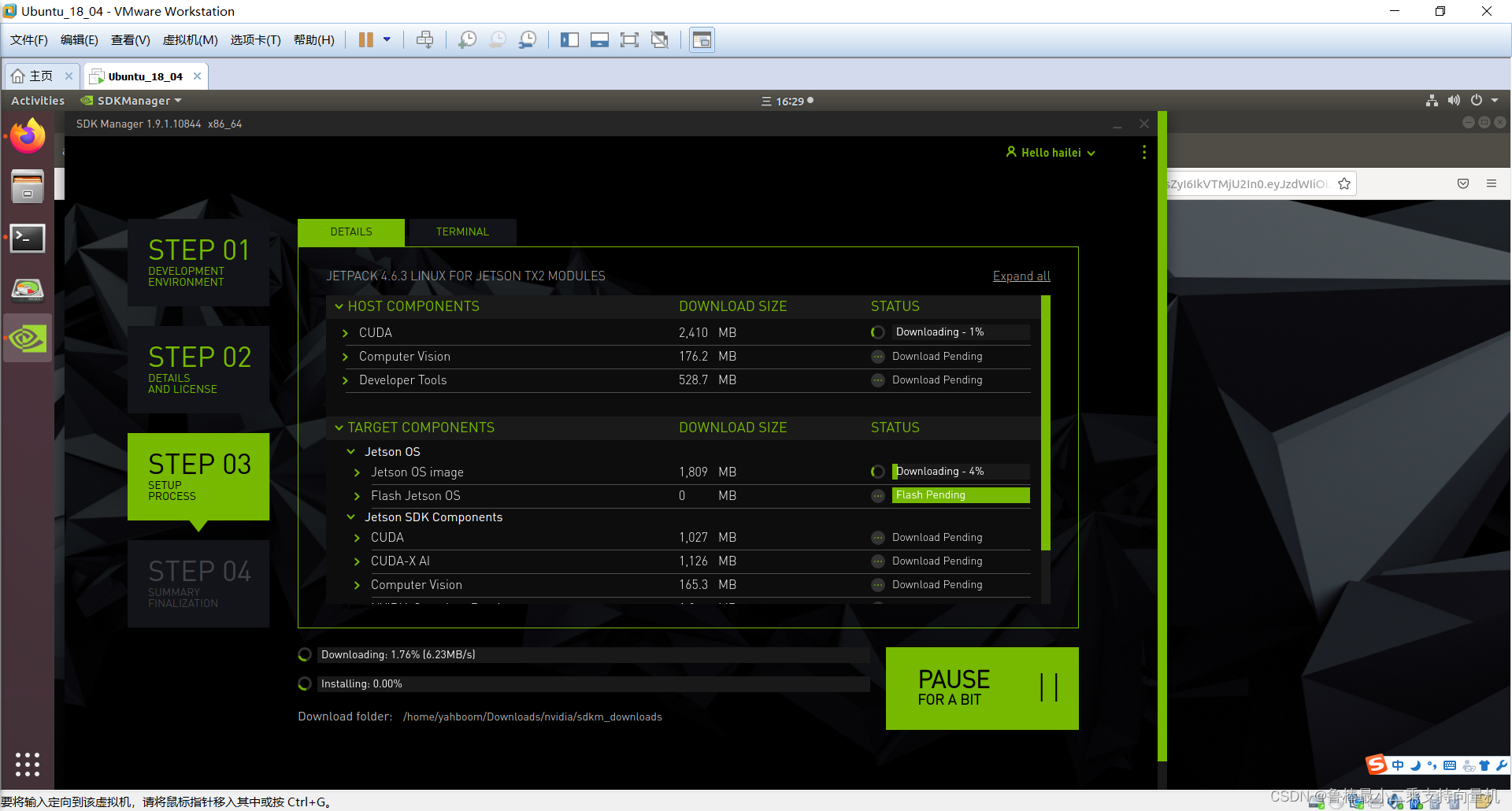
Task: Open the three-dot options menu in SDK Manager
Action: [x=1144, y=152]
